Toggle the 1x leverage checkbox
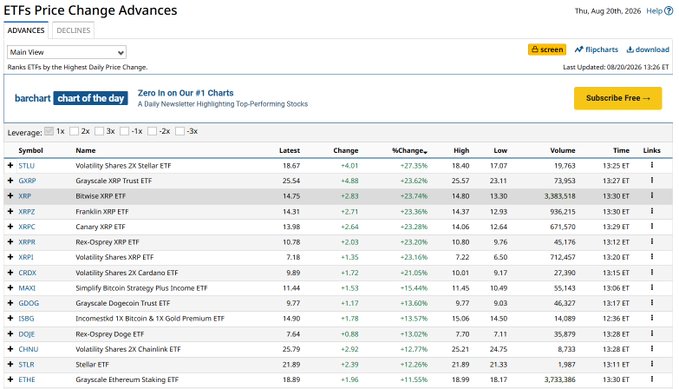 click(49, 131)
